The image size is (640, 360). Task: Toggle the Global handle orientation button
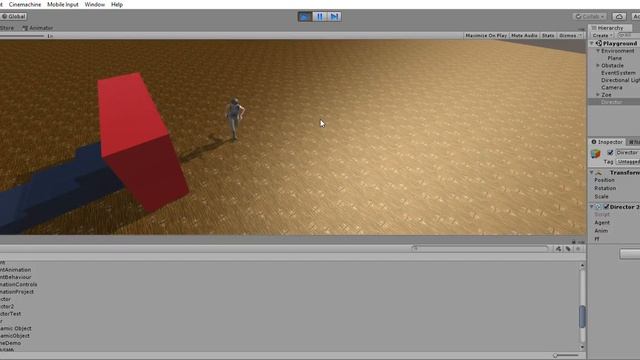[13, 17]
